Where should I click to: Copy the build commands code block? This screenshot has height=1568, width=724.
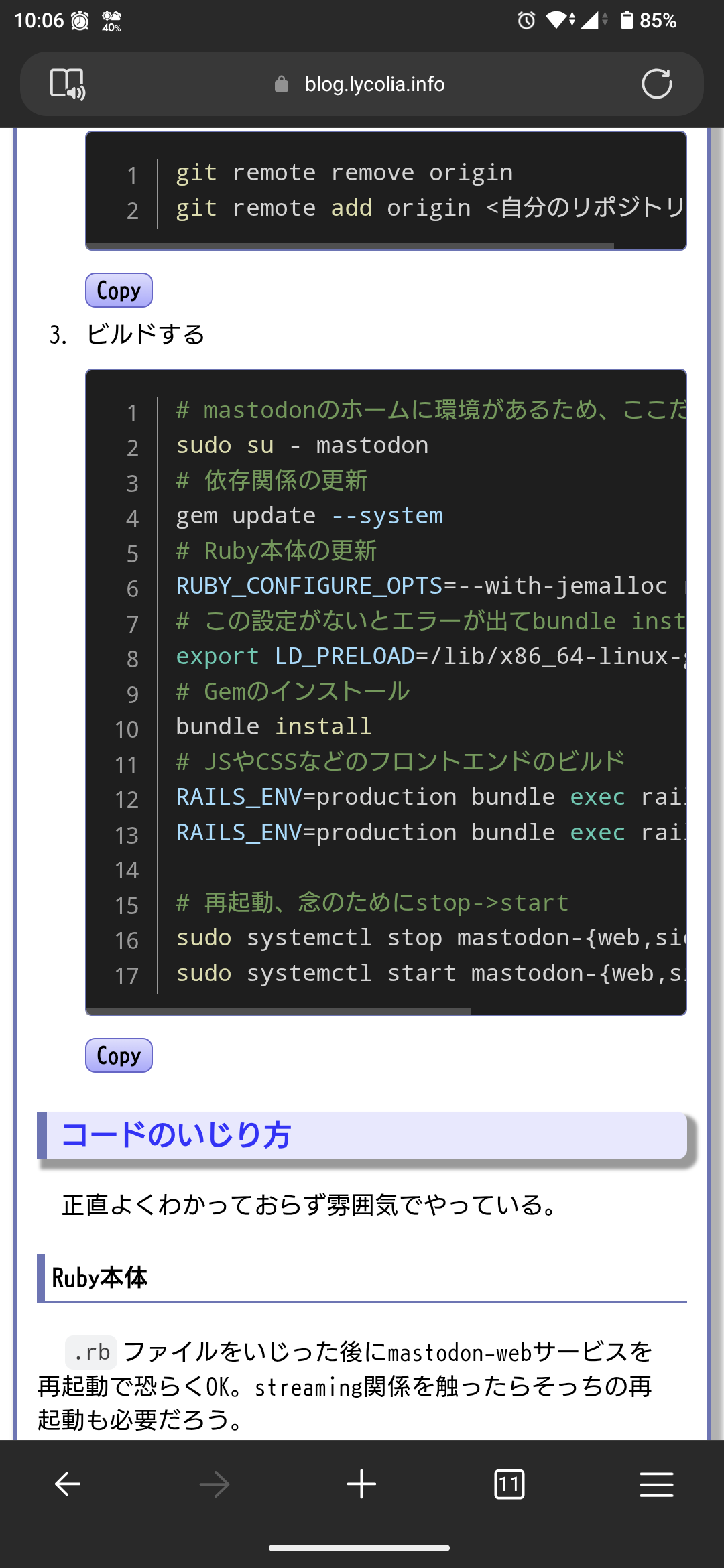point(119,1055)
